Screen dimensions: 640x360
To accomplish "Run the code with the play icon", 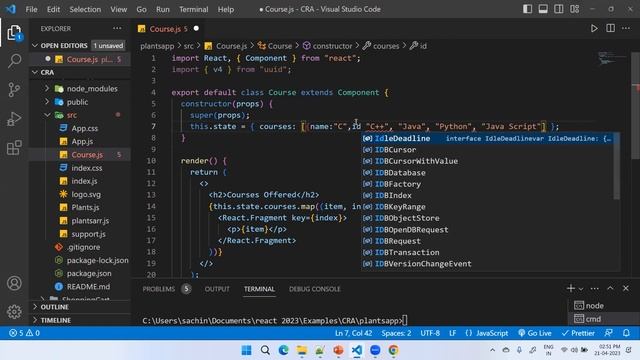I will point(594,29).
